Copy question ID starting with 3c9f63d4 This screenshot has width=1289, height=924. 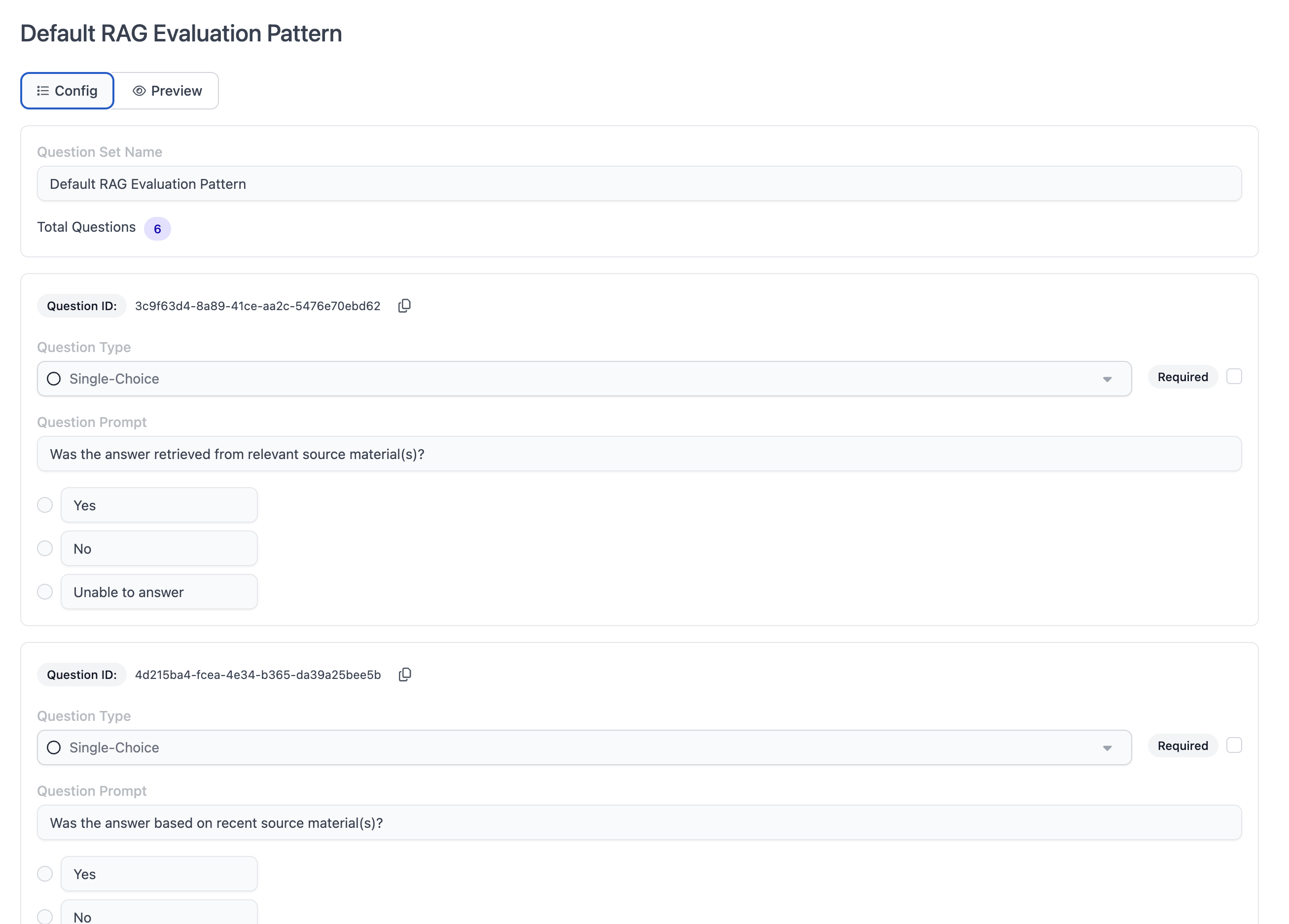(404, 306)
